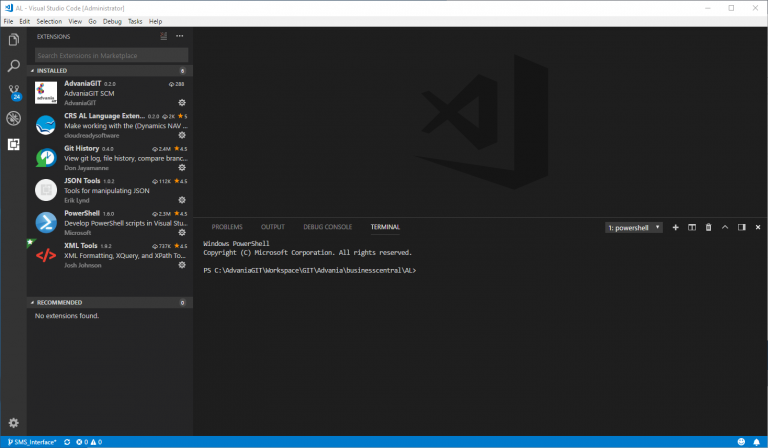Open the Debug view in activity bar
768x448 pixels.
(x=14, y=118)
